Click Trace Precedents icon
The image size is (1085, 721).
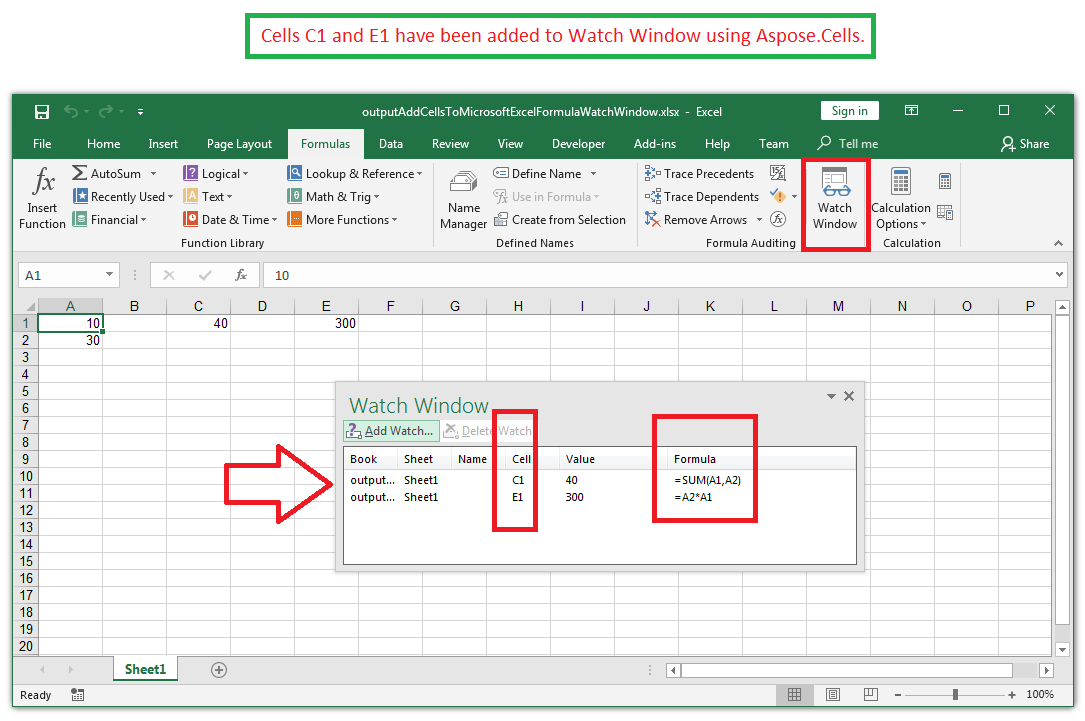pyautogui.click(x=654, y=174)
